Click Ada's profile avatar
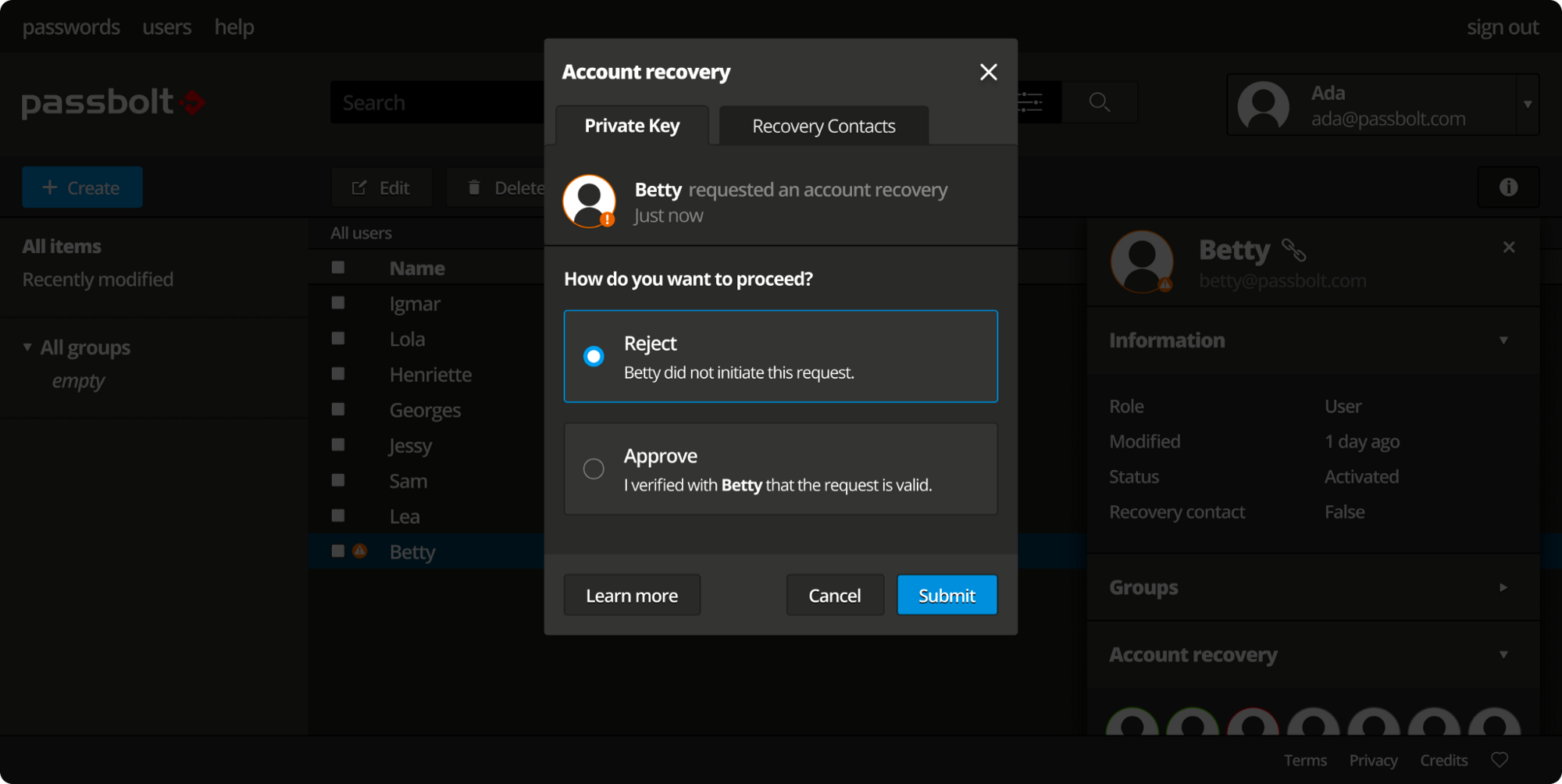The height and width of the screenshot is (784, 1562). [1264, 105]
